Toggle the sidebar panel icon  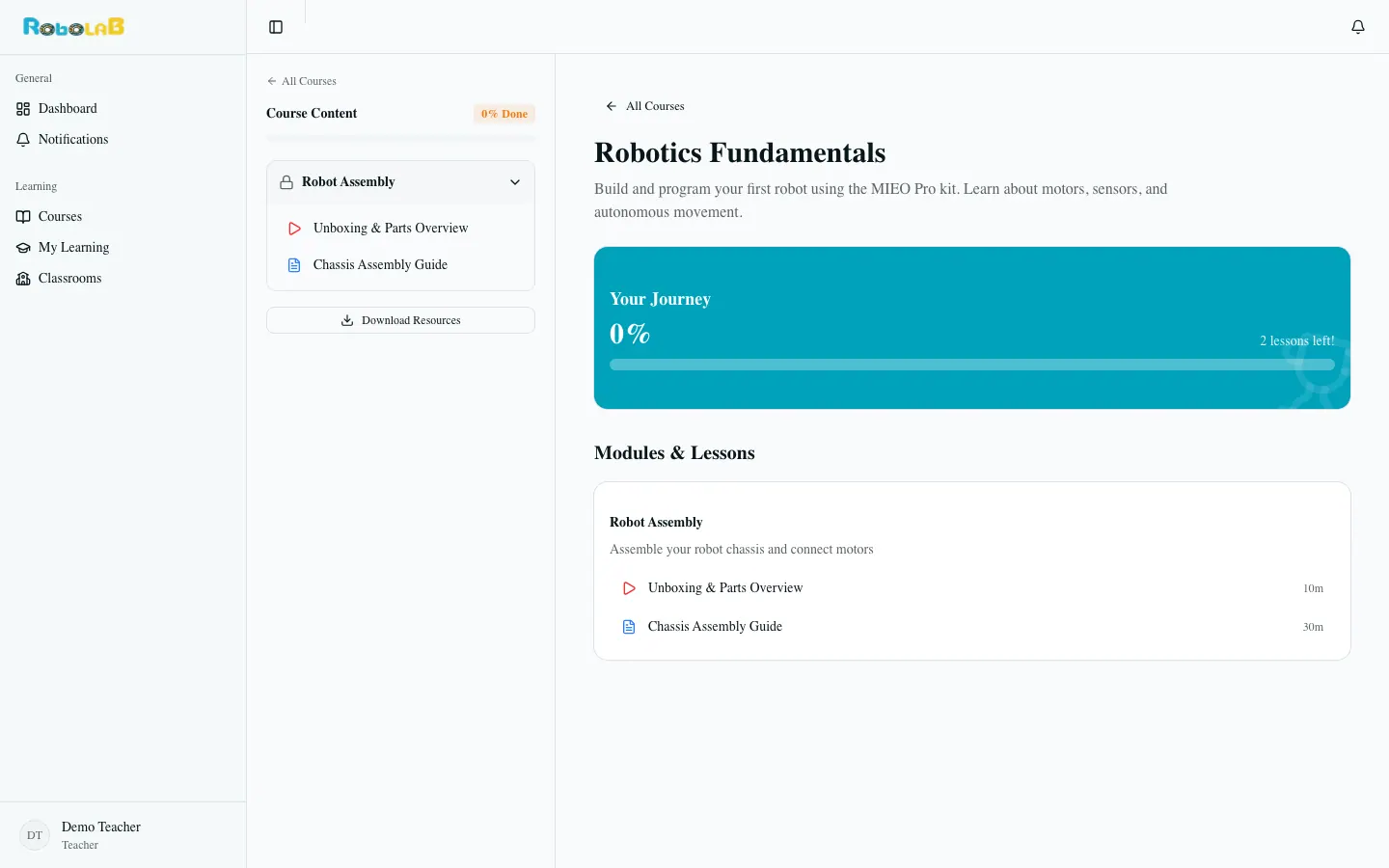(x=276, y=27)
